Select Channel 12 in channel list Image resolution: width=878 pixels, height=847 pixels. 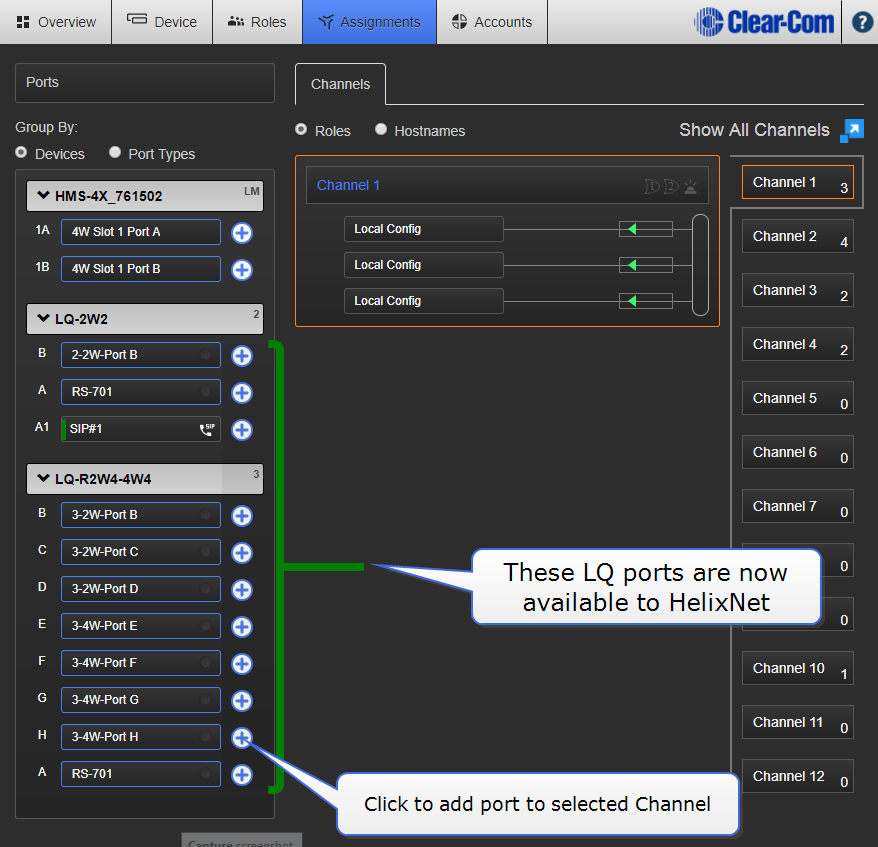coord(798,776)
